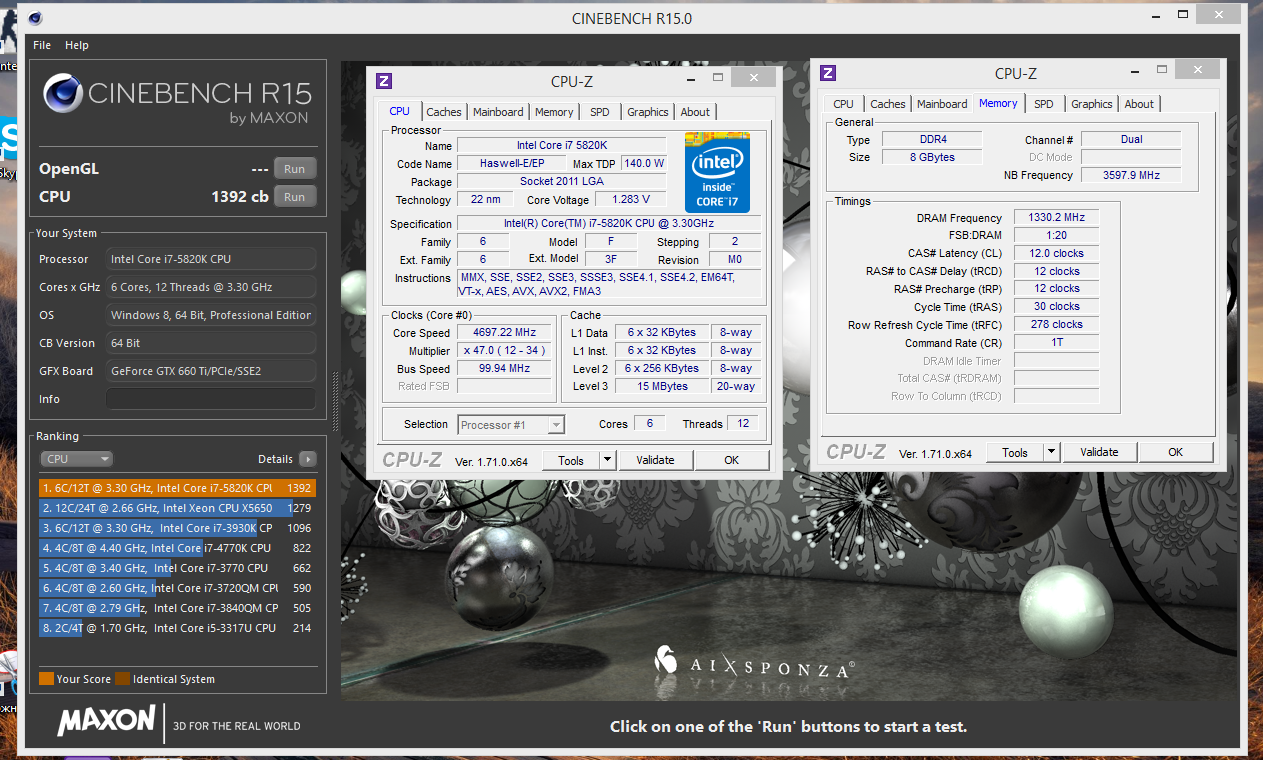
Task: Select About tab in second CPU-Z window
Action: (1139, 104)
